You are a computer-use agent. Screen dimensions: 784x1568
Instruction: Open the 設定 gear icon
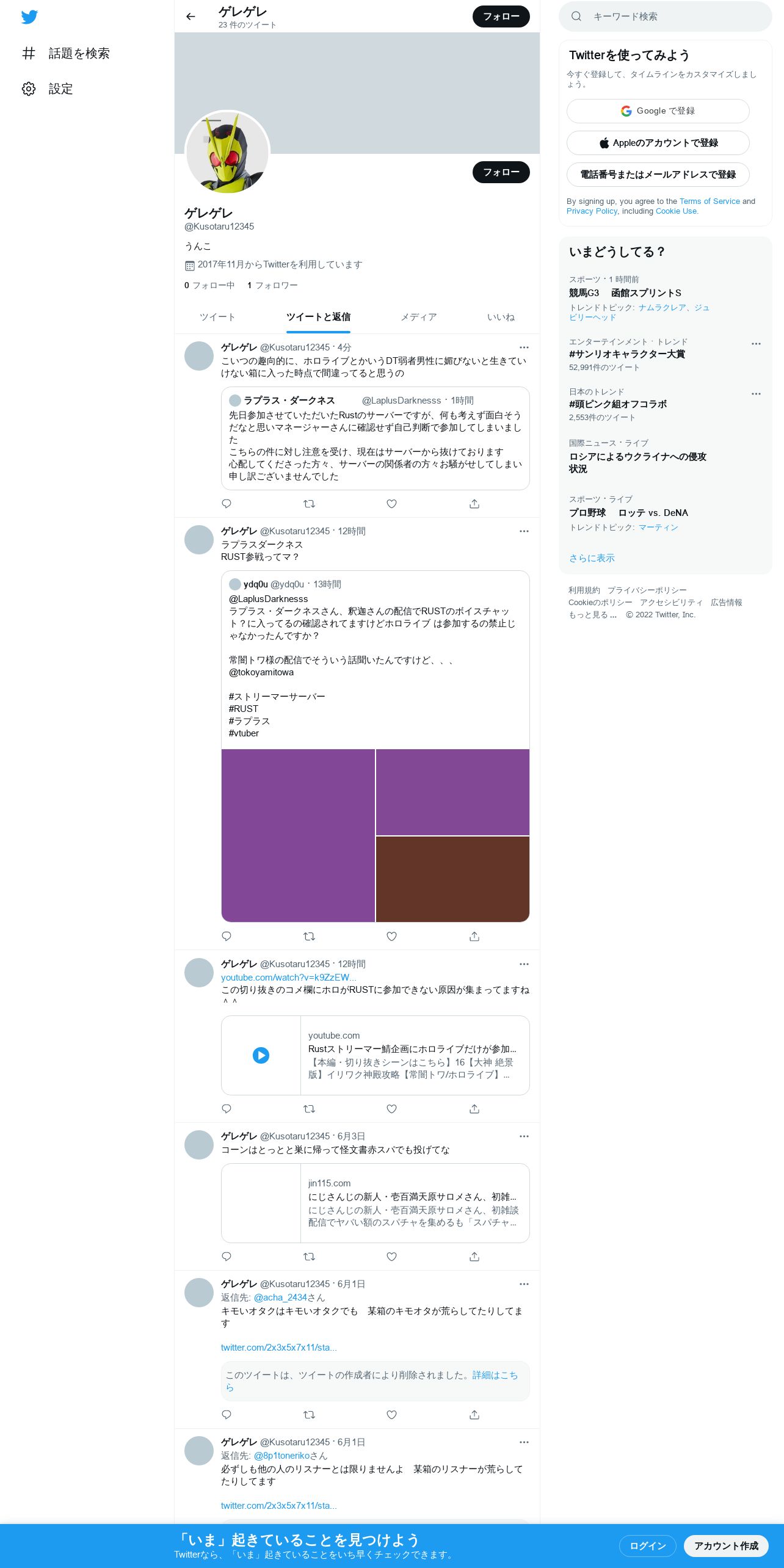tap(29, 89)
